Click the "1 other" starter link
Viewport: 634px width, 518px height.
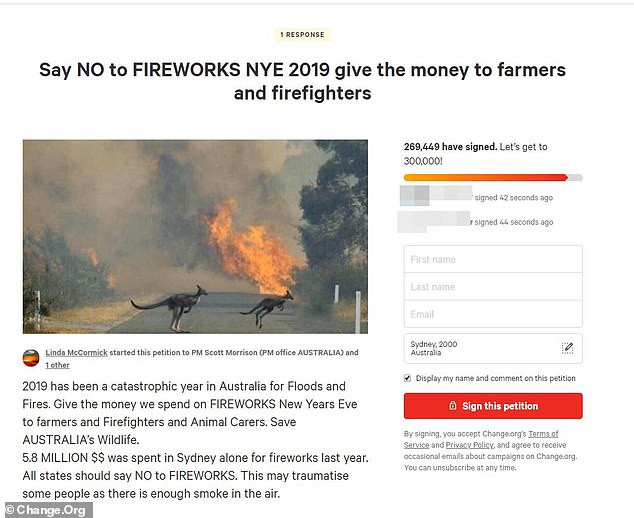pyautogui.click(x=57, y=365)
